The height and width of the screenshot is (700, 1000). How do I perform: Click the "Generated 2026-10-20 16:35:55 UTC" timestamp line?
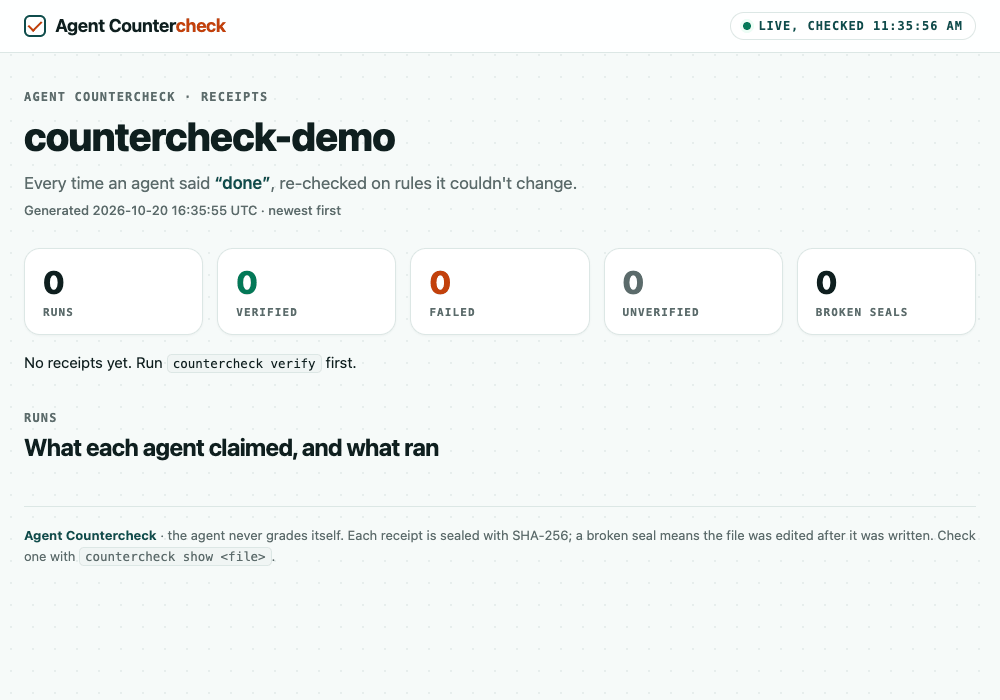[182, 210]
